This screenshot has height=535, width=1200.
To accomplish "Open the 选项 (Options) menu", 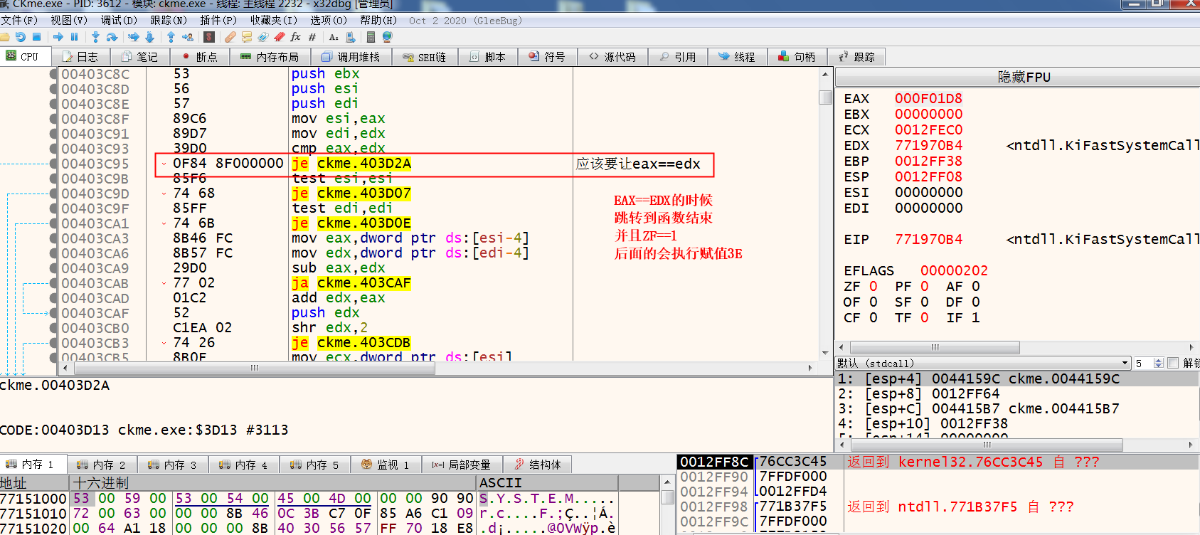I will [x=329, y=20].
